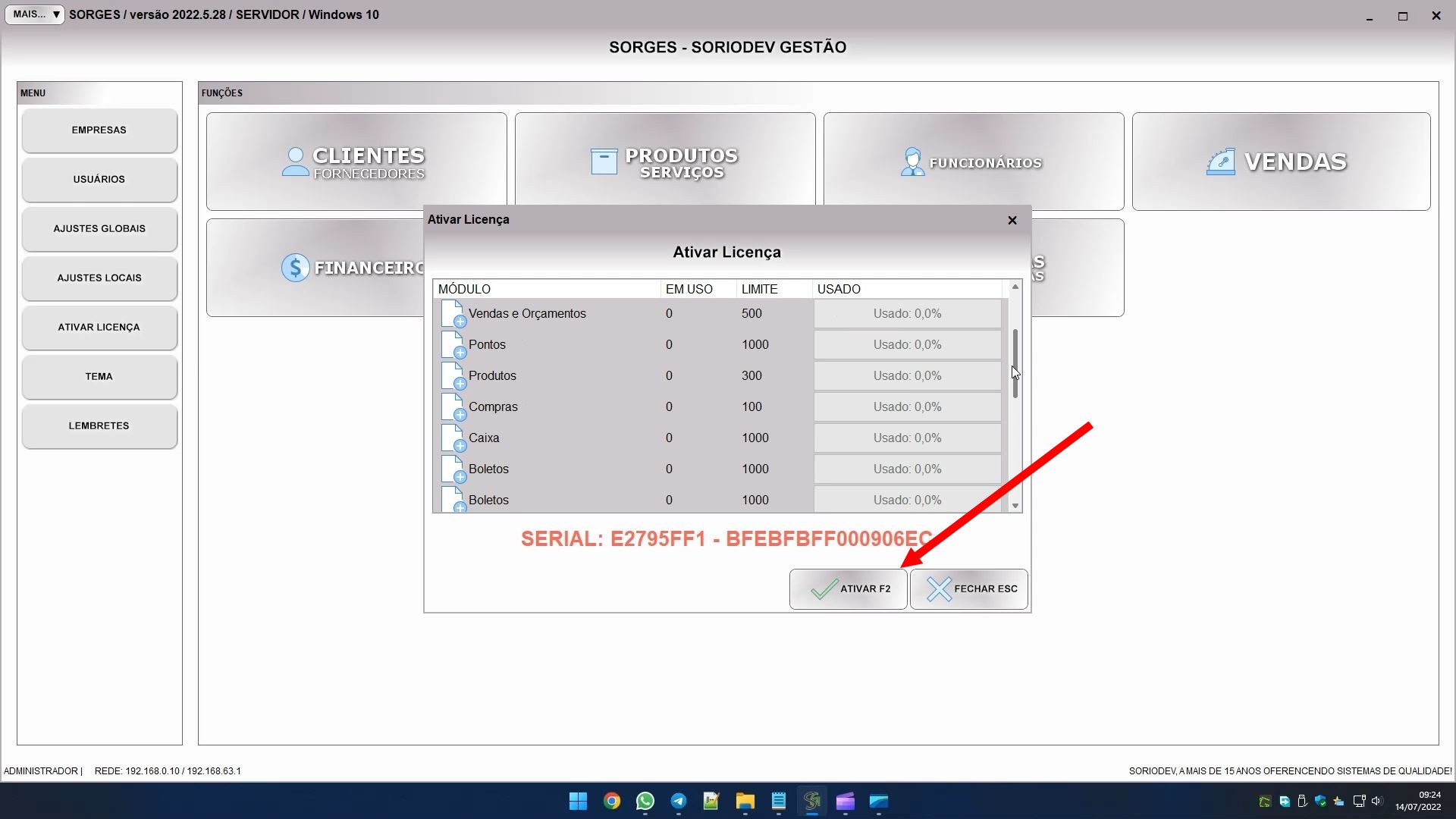Select the Pontos module name

(x=487, y=344)
